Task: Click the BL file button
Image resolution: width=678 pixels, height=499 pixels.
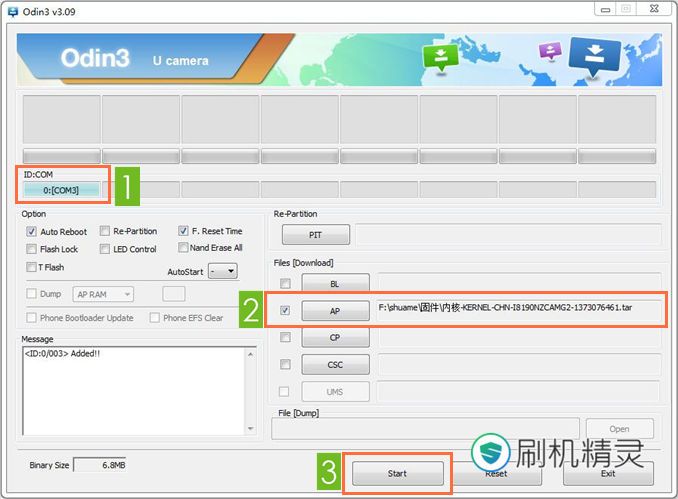Action: pos(336,284)
